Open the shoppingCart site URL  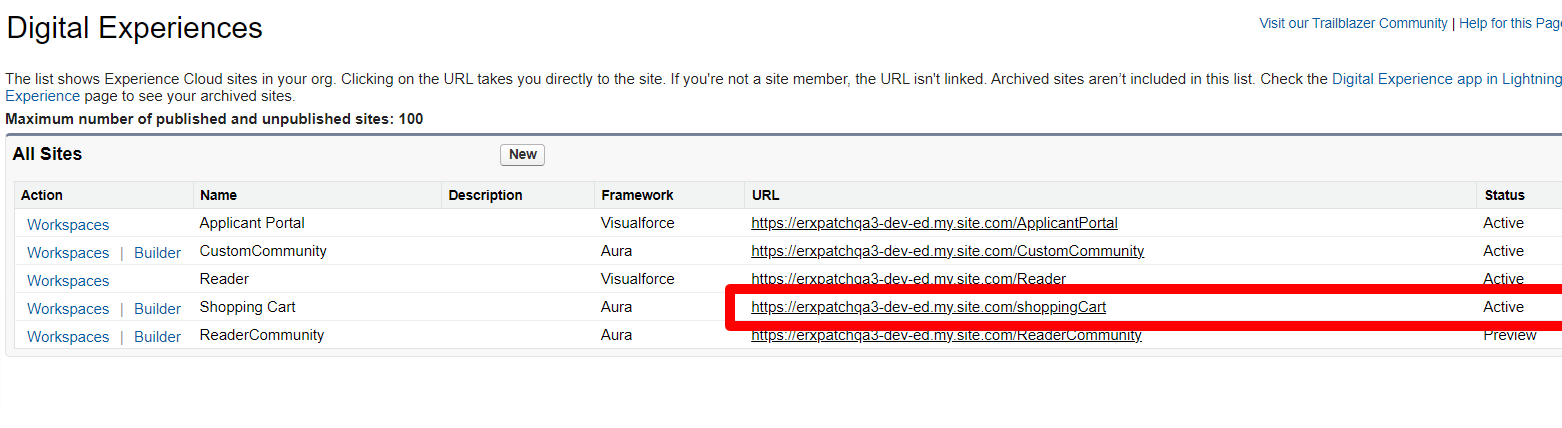[928, 307]
